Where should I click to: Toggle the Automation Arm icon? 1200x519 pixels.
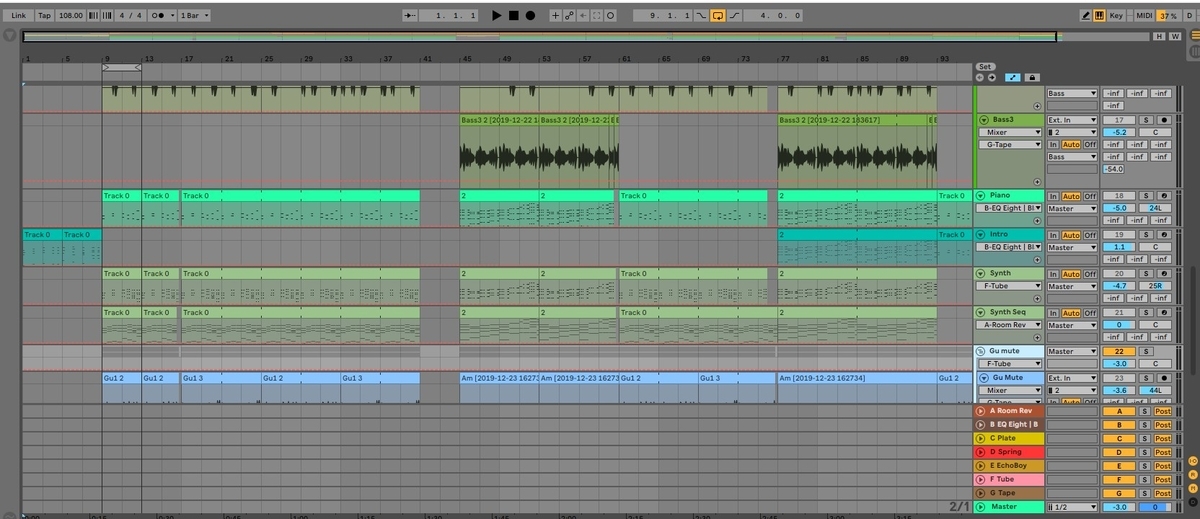tap(569, 16)
